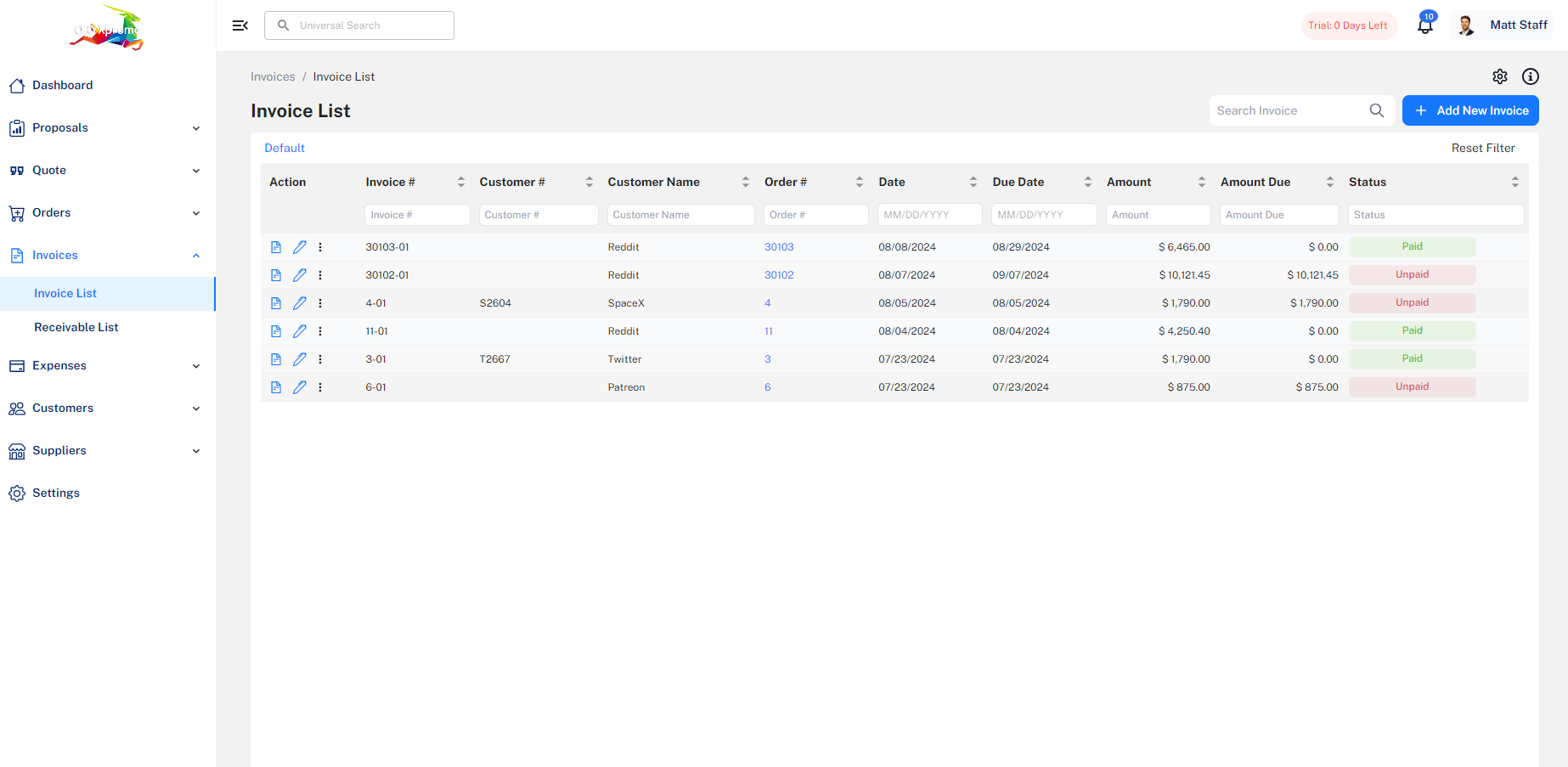
Task: Expand the Orders menu chevron
Action: tap(196, 213)
